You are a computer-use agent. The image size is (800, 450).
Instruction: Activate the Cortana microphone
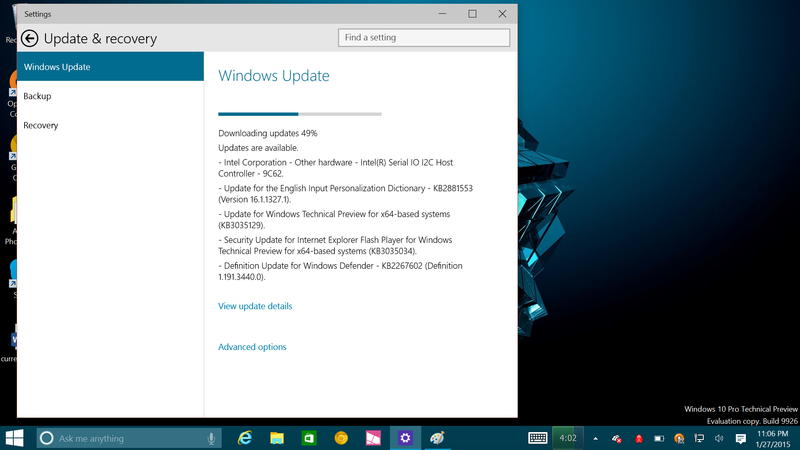point(211,438)
